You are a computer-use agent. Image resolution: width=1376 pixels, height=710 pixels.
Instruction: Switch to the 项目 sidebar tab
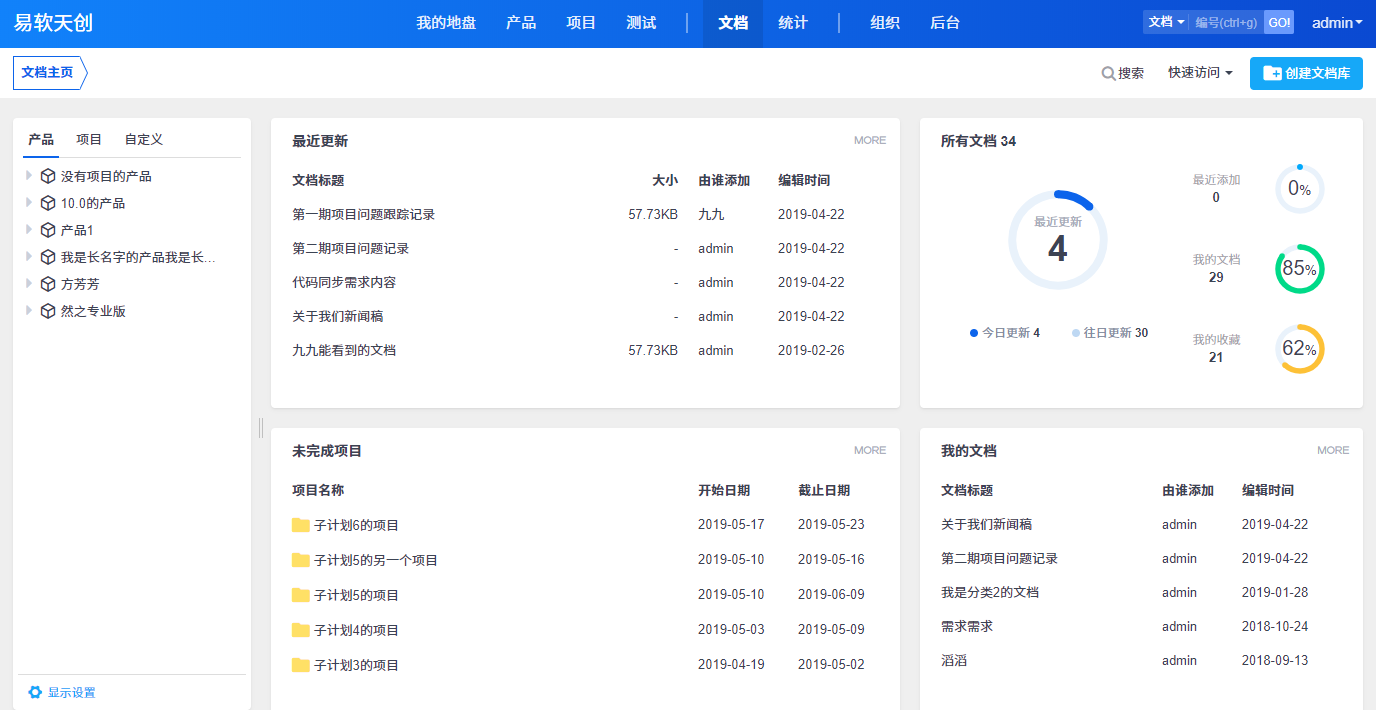pyautogui.click(x=89, y=139)
